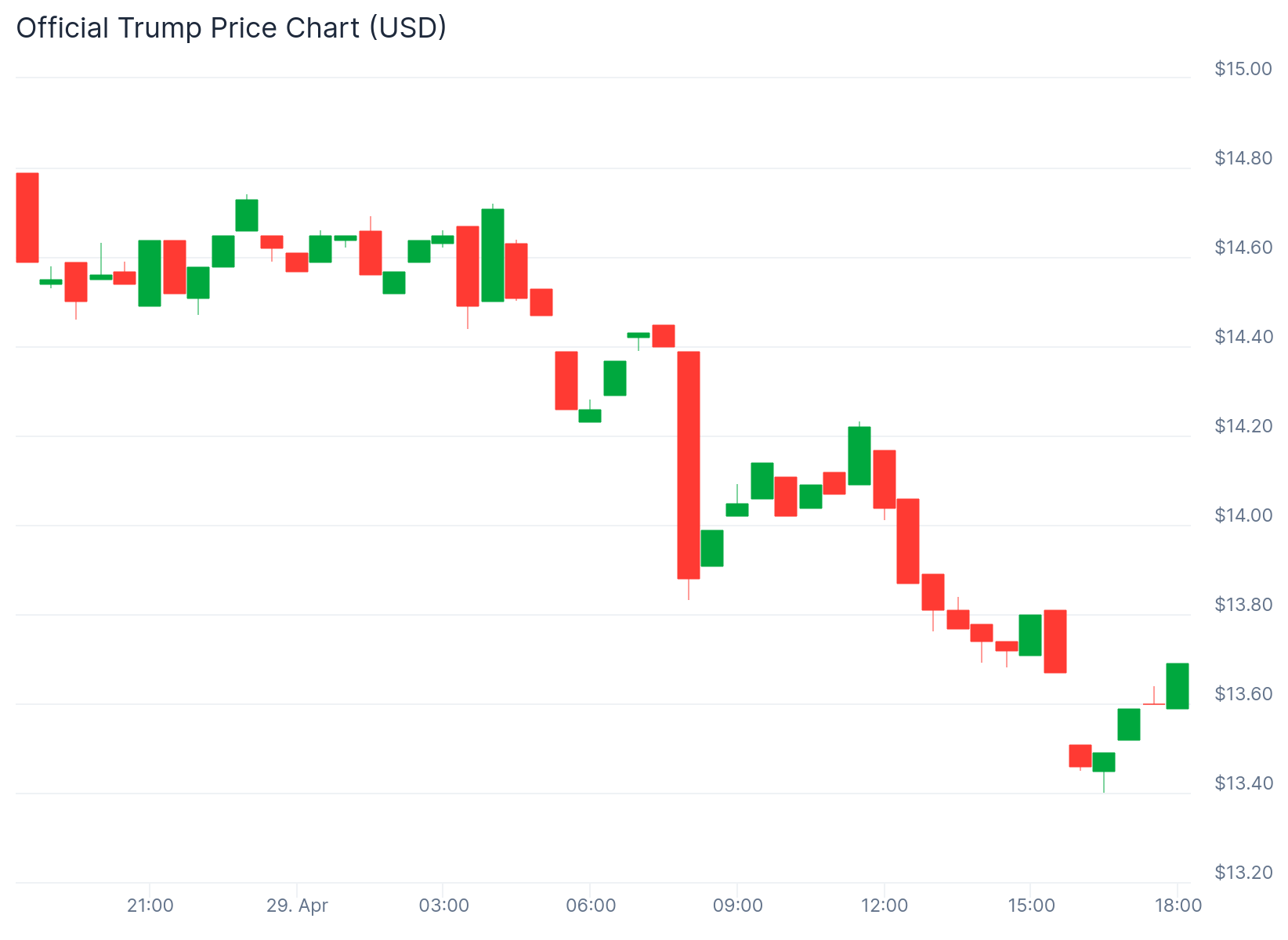The image size is (1288, 940).
Task: Click the tallest red candlestick after 06:00
Action: 689,465
